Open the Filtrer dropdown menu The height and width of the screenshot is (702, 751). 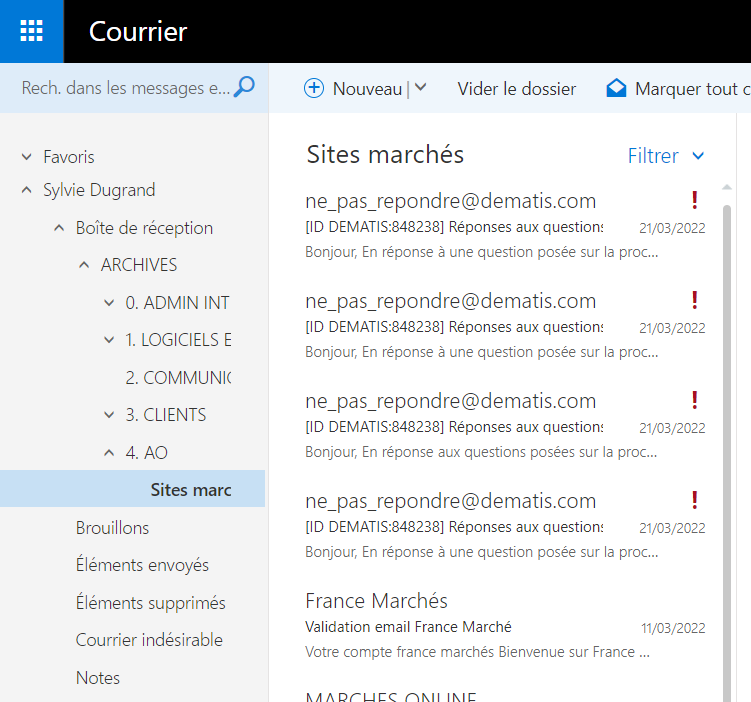click(x=666, y=156)
